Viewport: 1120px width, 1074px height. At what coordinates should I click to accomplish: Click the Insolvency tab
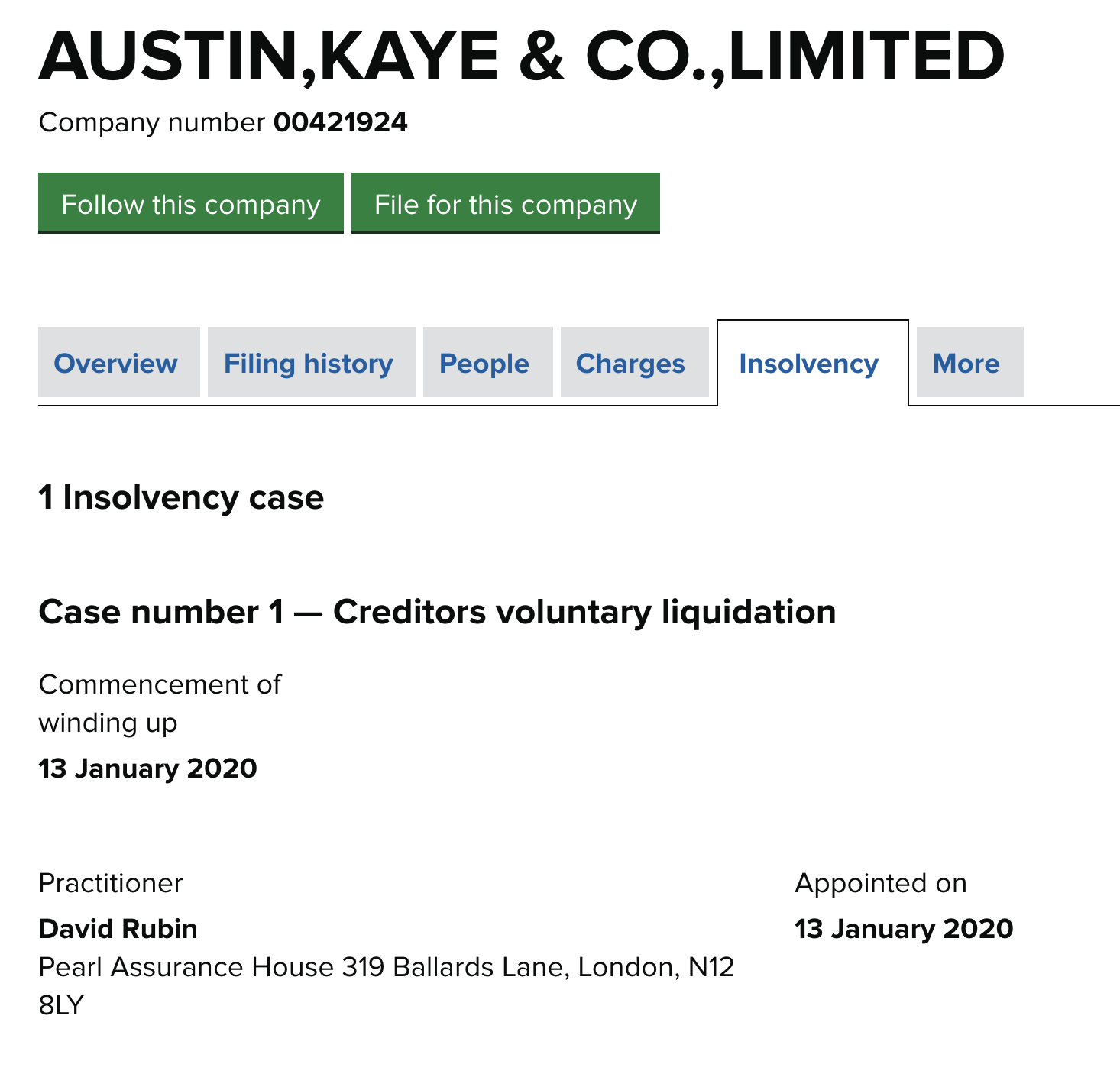[x=809, y=364]
